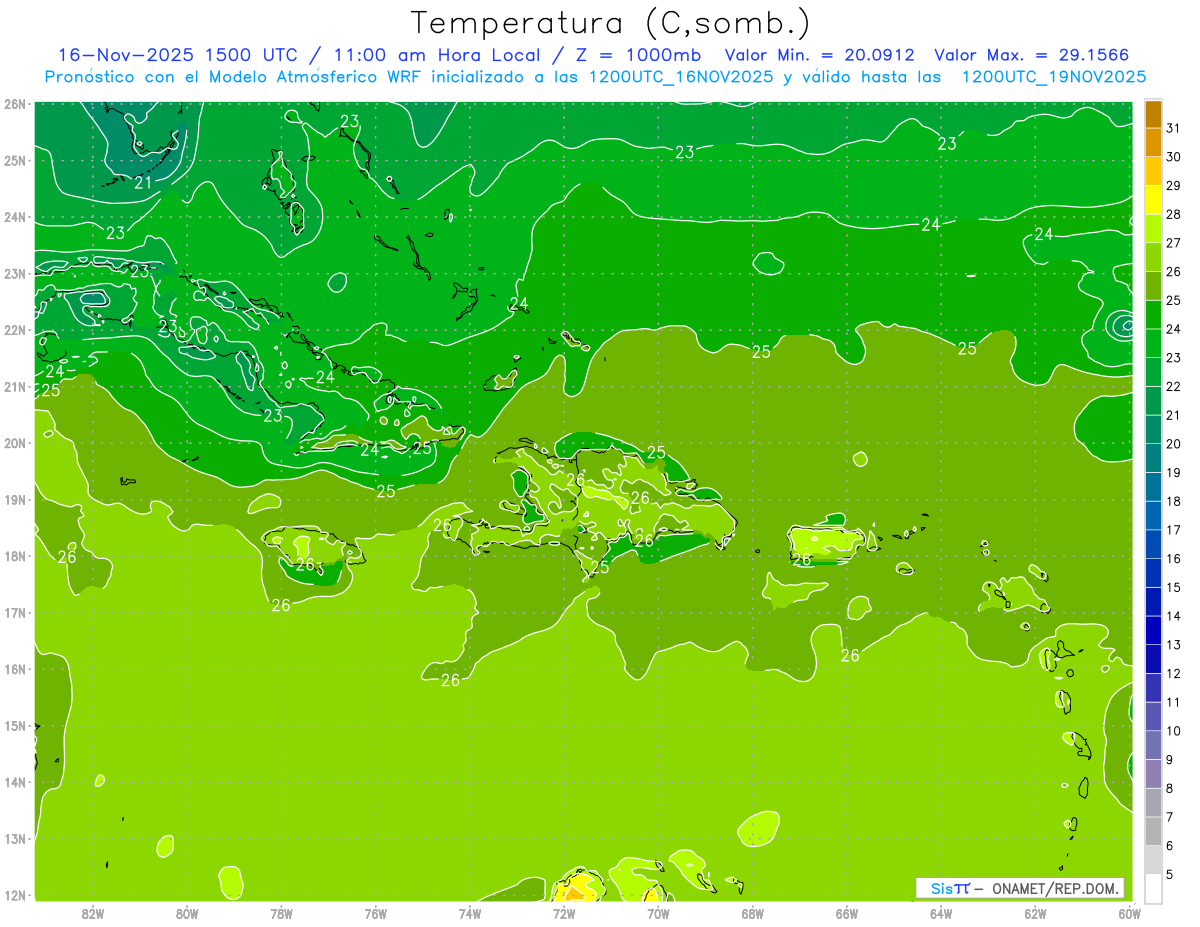Click the legend scale value 18

click(1173, 501)
